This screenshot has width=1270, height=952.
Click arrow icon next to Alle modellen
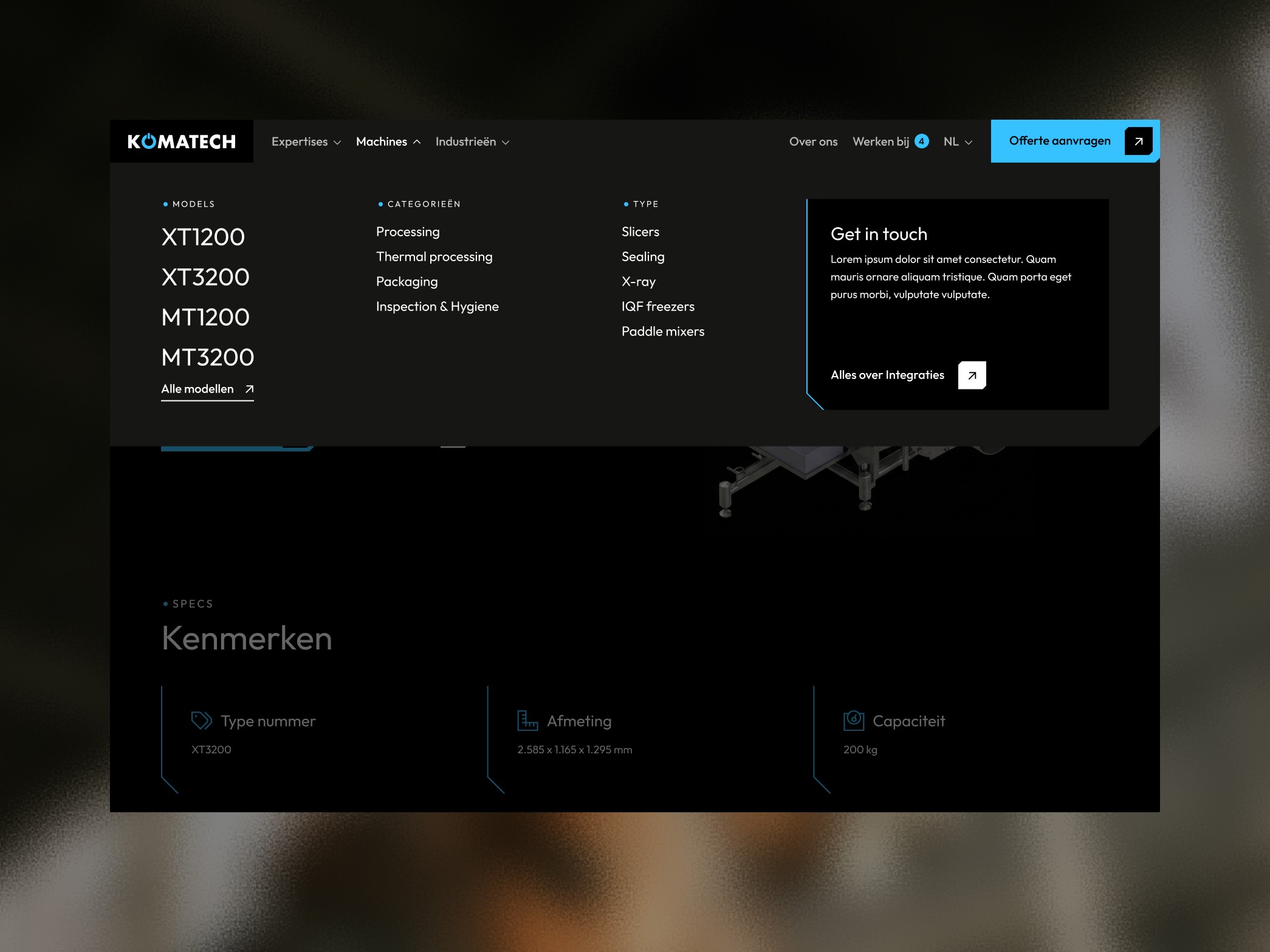pyautogui.click(x=249, y=389)
